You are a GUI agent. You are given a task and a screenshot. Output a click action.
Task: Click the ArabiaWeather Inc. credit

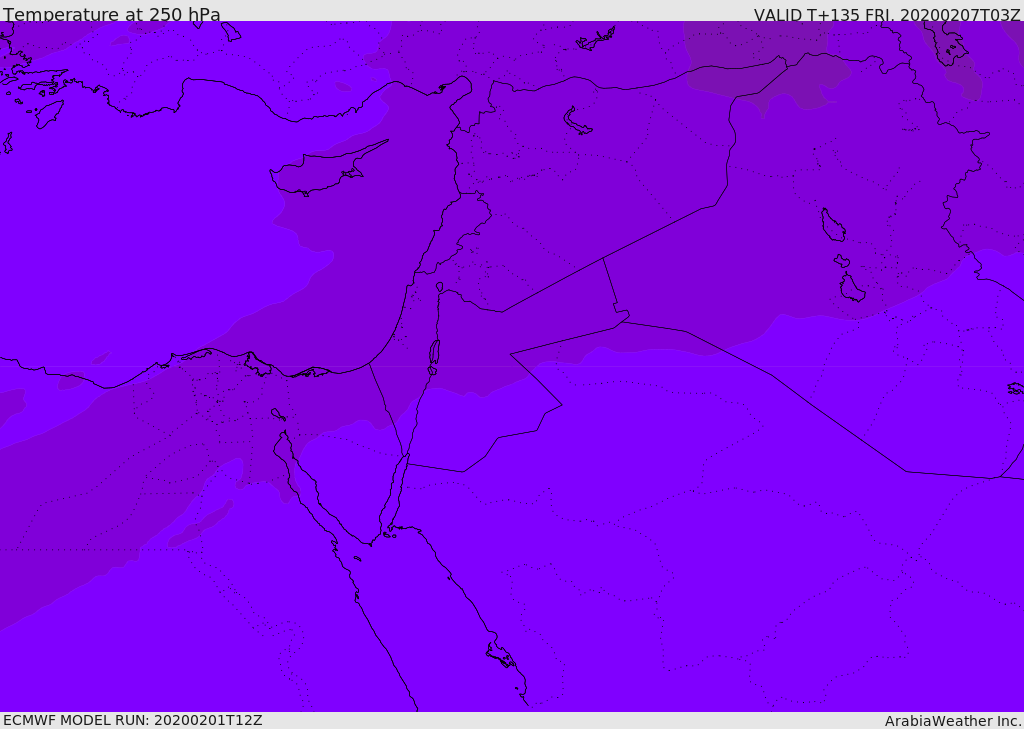[953, 721]
